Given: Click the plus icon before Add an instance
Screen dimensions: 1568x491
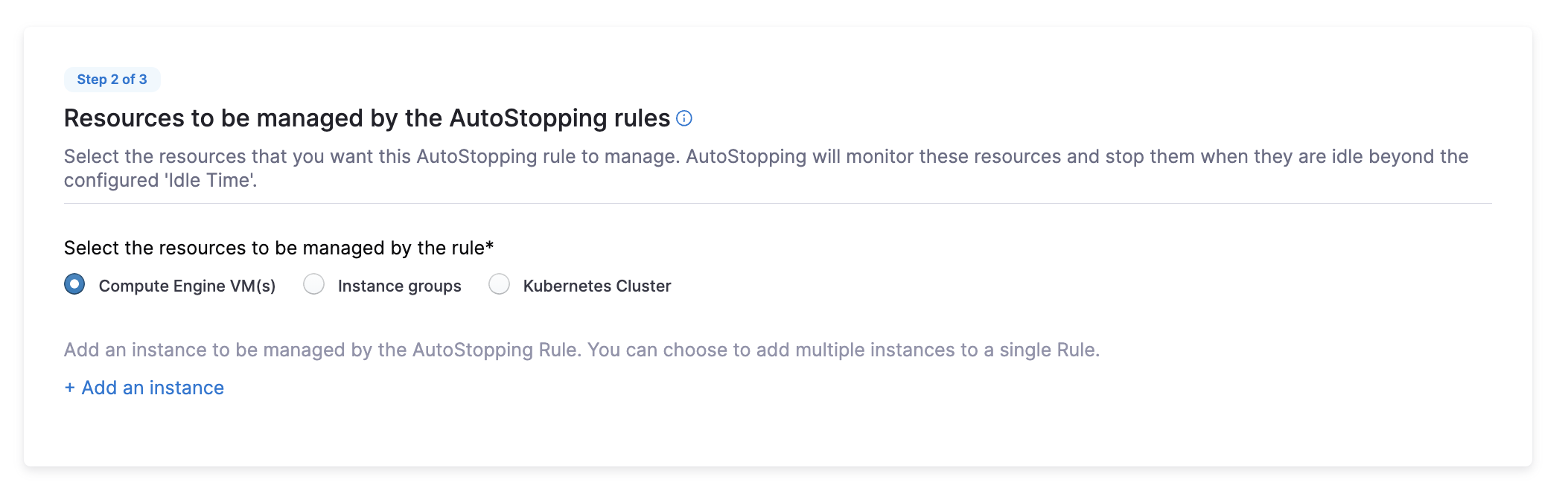Looking at the screenshot, I should [69, 388].
